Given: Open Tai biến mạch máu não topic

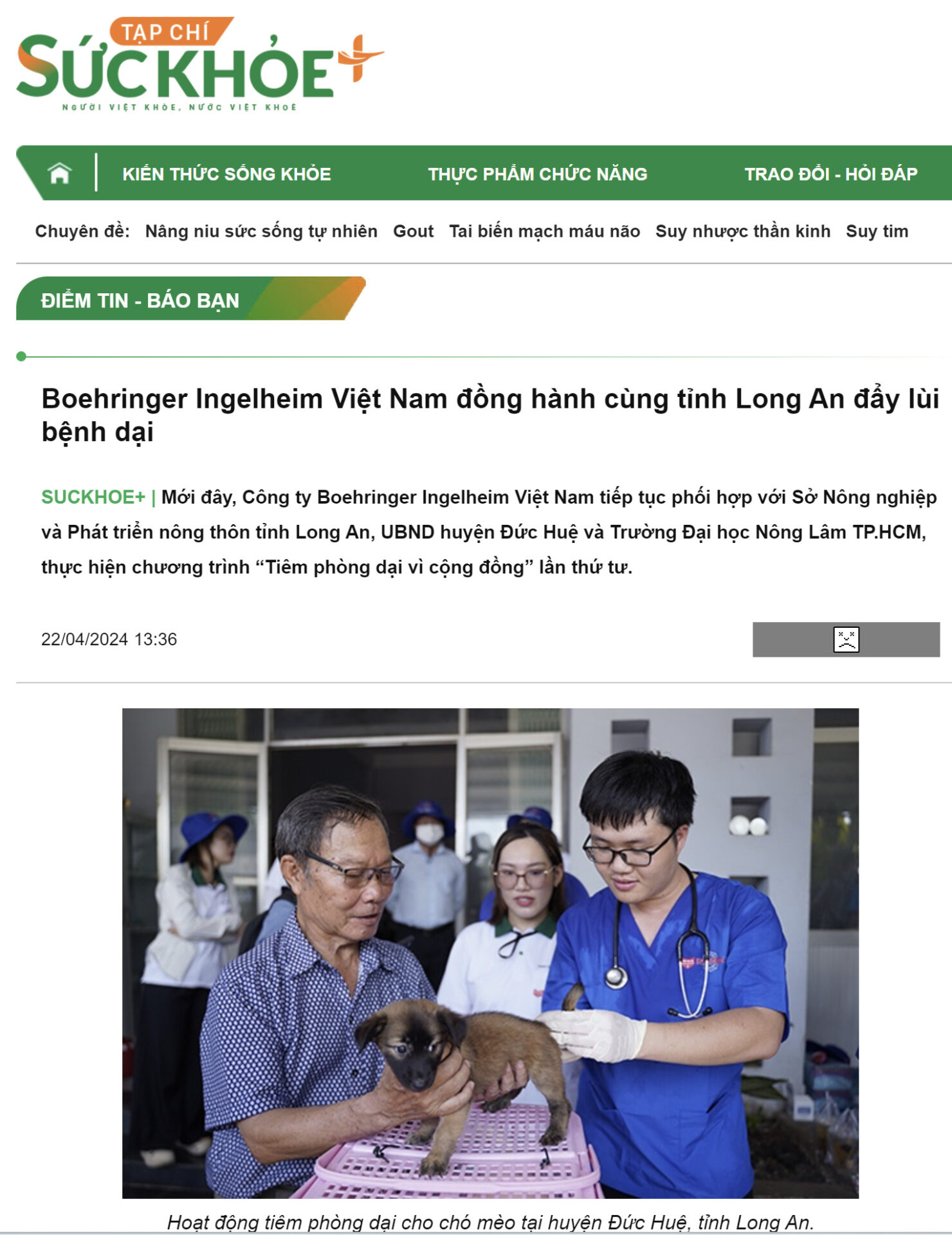Looking at the screenshot, I should [544, 231].
